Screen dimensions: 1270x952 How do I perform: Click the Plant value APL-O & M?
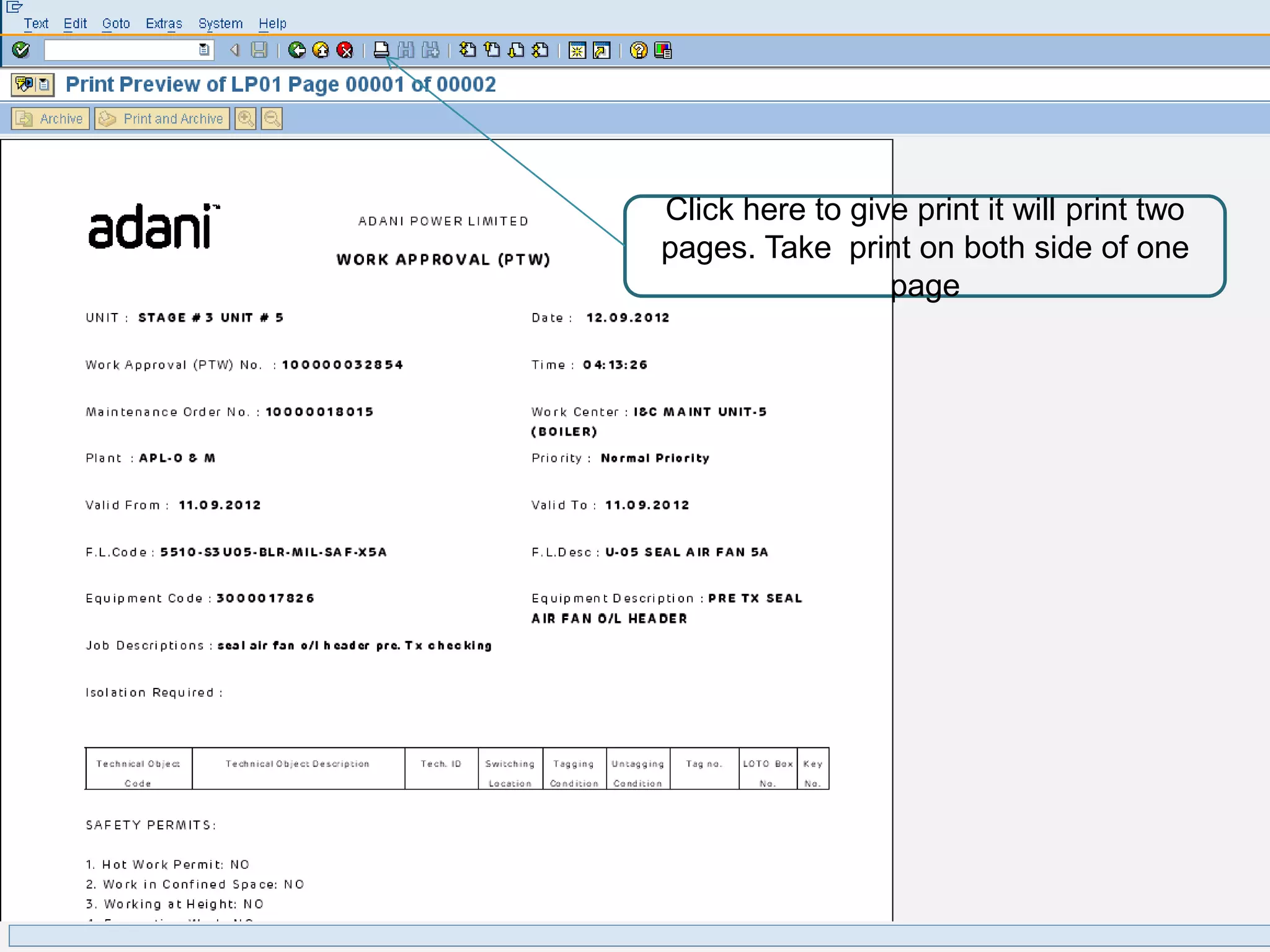coord(177,458)
